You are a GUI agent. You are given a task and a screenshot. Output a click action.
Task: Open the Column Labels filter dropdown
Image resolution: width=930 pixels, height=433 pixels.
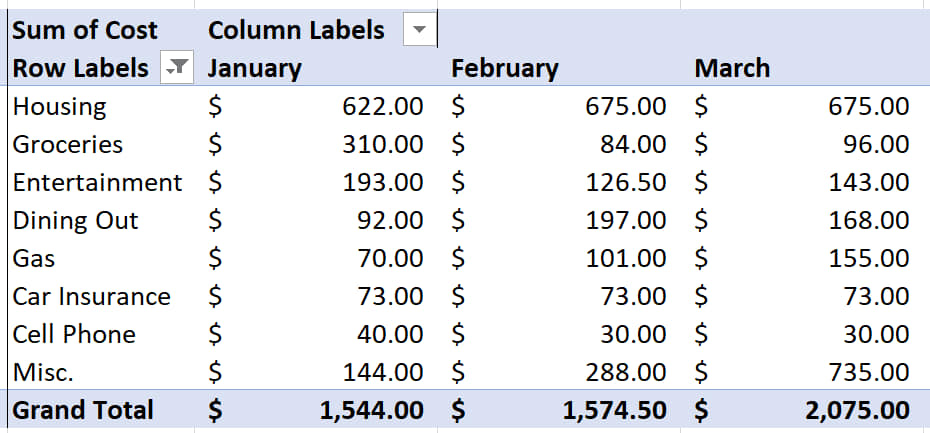419,30
